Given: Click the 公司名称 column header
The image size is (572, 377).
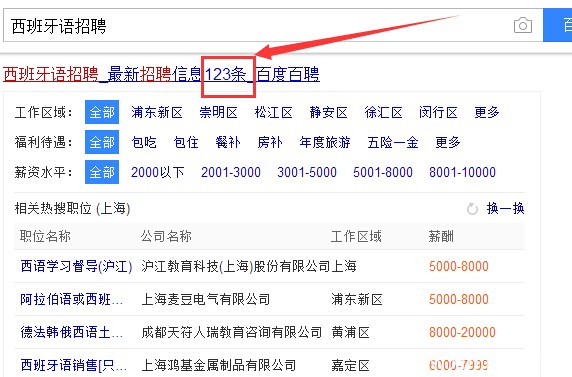Looking at the screenshot, I should (x=166, y=236).
